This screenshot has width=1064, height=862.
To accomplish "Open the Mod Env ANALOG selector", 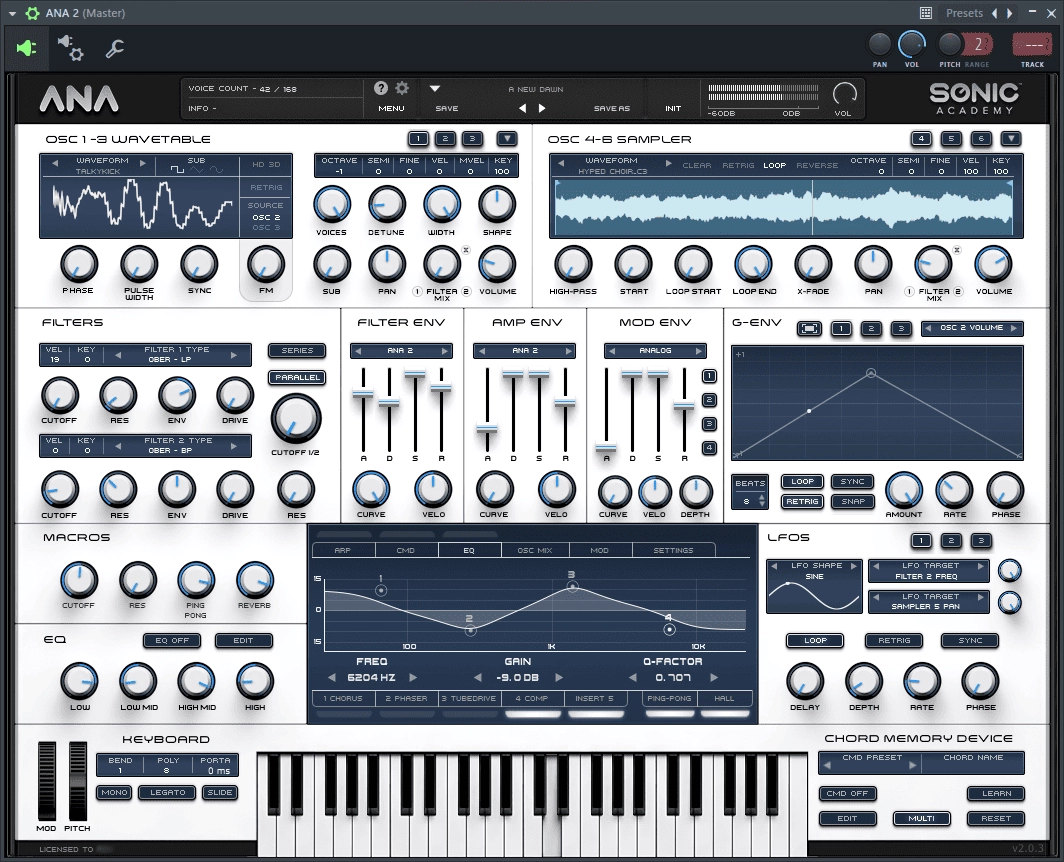I will (655, 351).
